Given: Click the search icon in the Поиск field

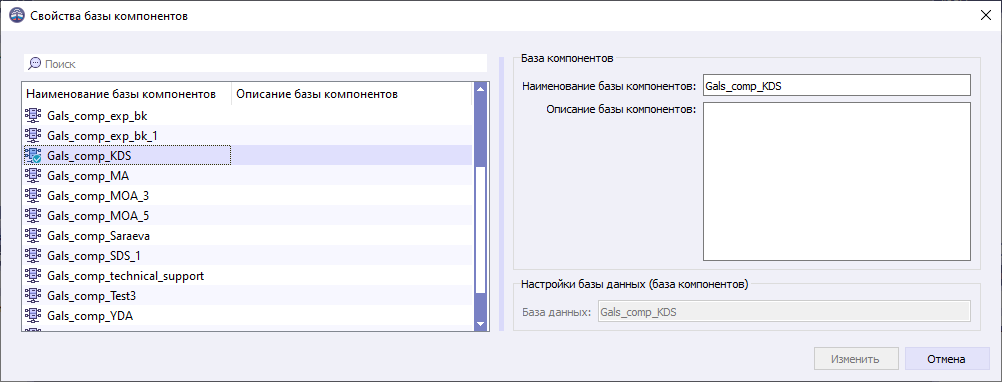Looking at the screenshot, I should point(35,64).
